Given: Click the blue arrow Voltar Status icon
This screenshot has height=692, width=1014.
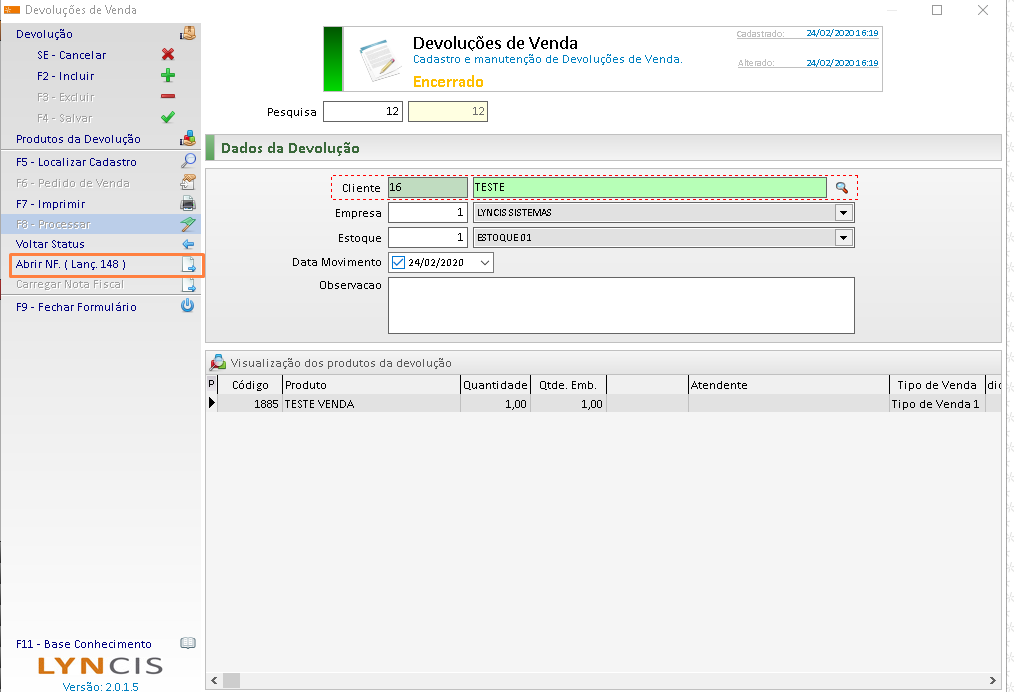Looking at the screenshot, I should click(187, 244).
